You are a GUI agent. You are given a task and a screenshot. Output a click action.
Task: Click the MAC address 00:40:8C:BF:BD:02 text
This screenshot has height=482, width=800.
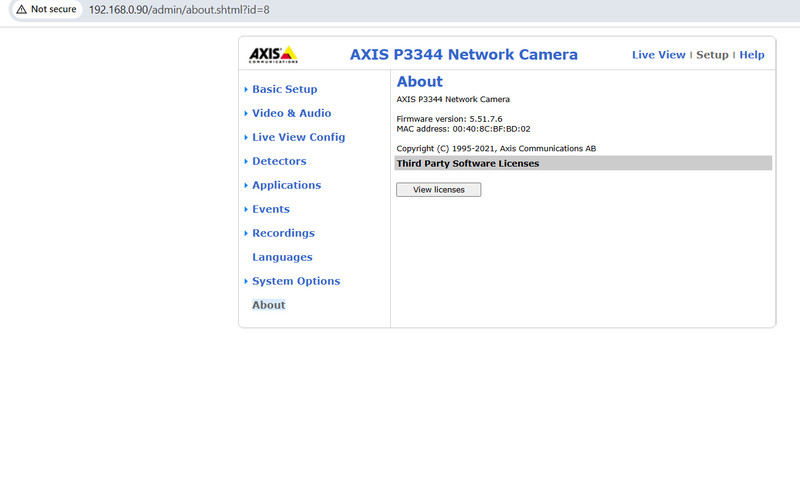[463, 129]
